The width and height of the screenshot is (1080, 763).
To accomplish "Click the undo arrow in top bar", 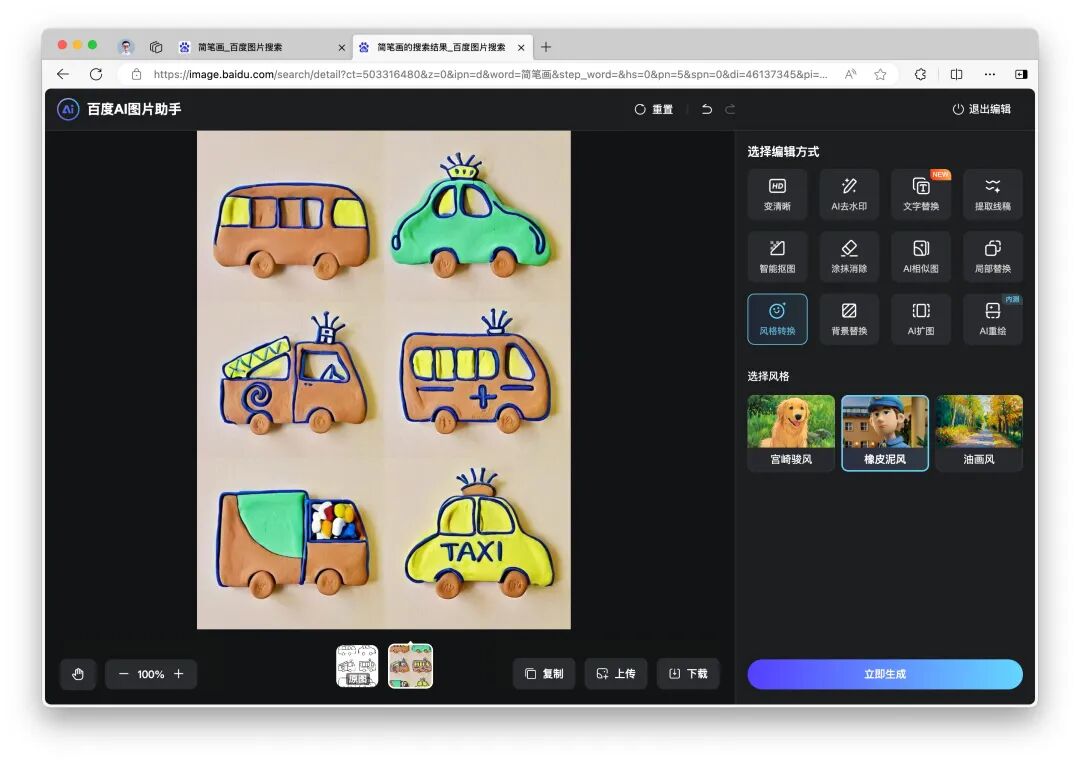I will pyautogui.click(x=707, y=109).
